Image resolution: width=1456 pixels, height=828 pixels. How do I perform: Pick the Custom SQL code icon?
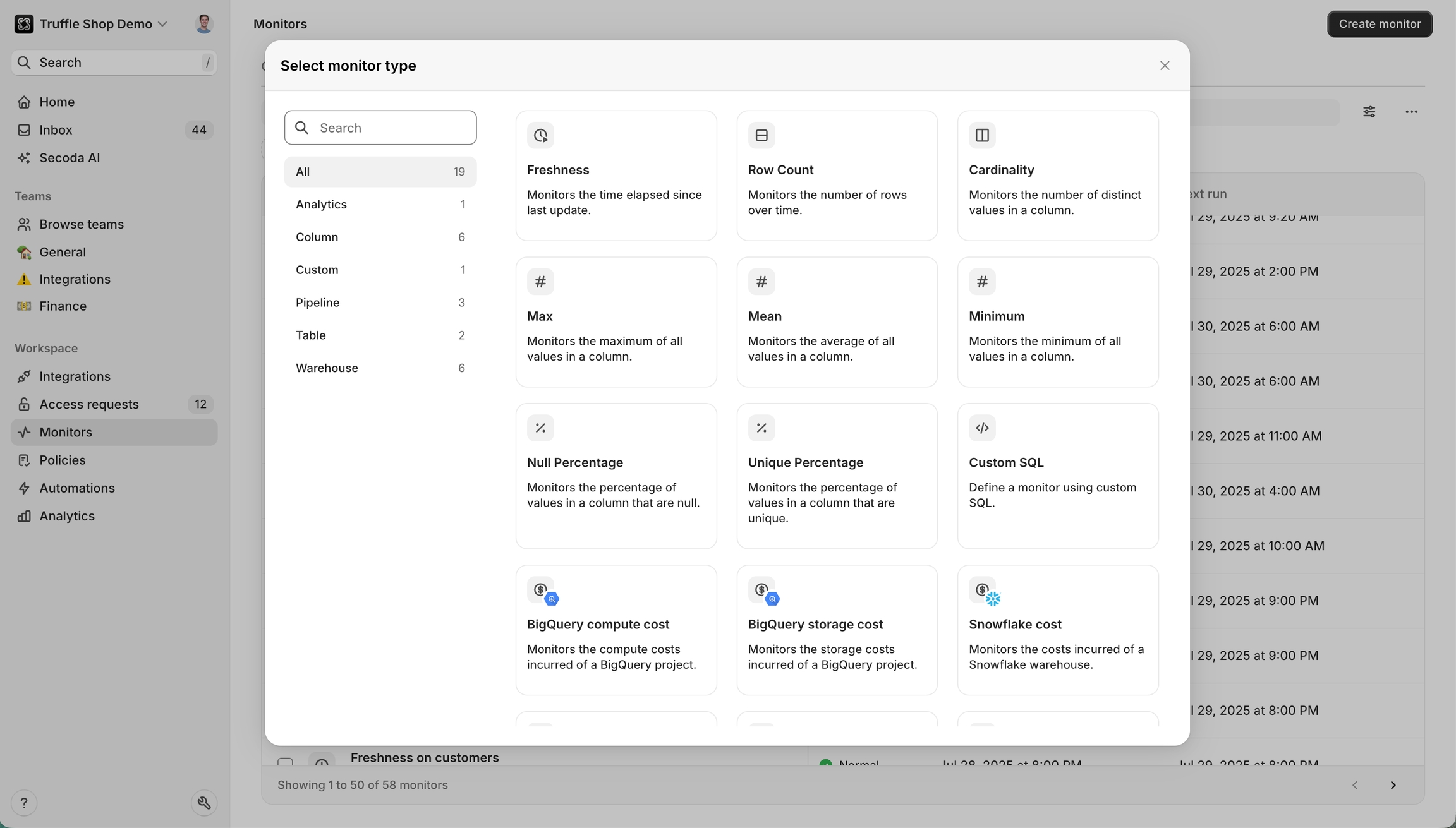coord(981,428)
